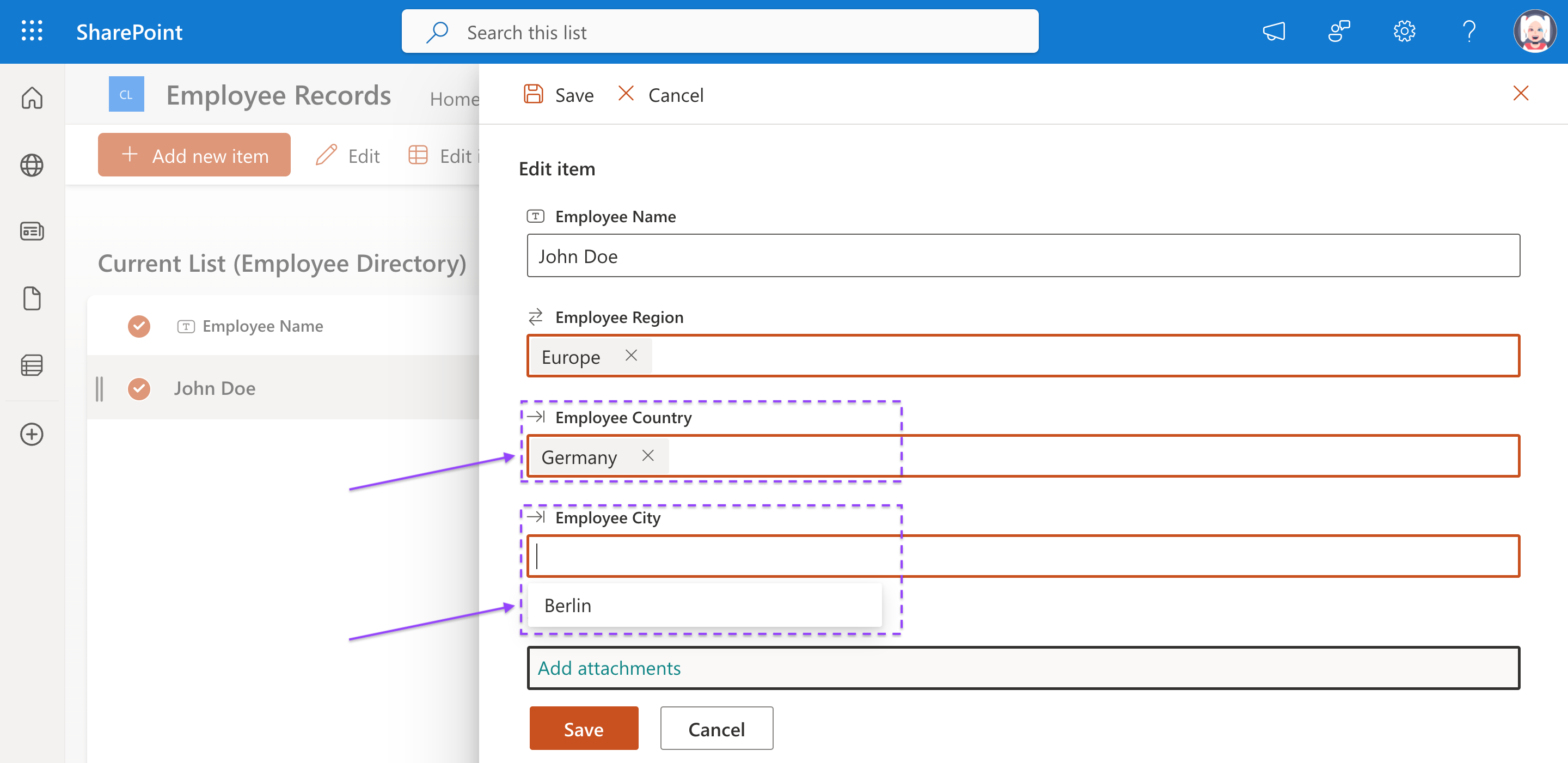This screenshot has width=1568, height=763.
Task: Click the Employee Region field label
Action: (x=619, y=318)
